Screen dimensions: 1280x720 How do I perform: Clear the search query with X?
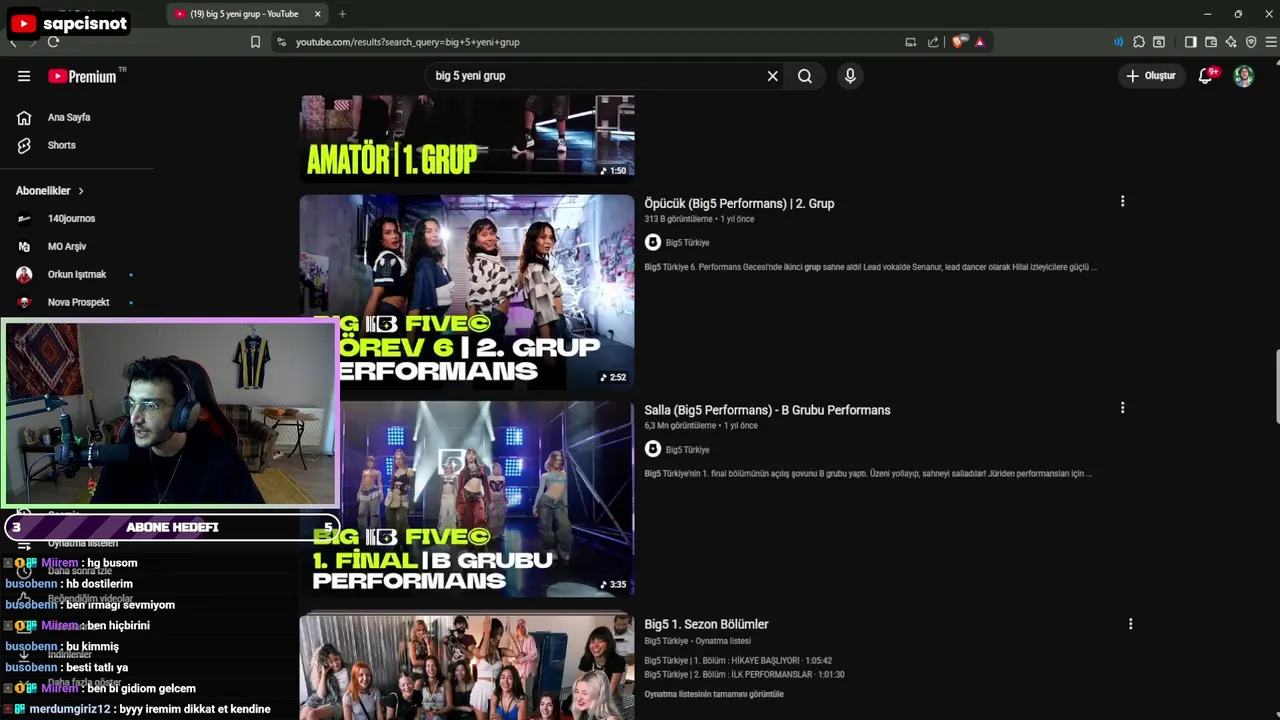coord(772,76)
